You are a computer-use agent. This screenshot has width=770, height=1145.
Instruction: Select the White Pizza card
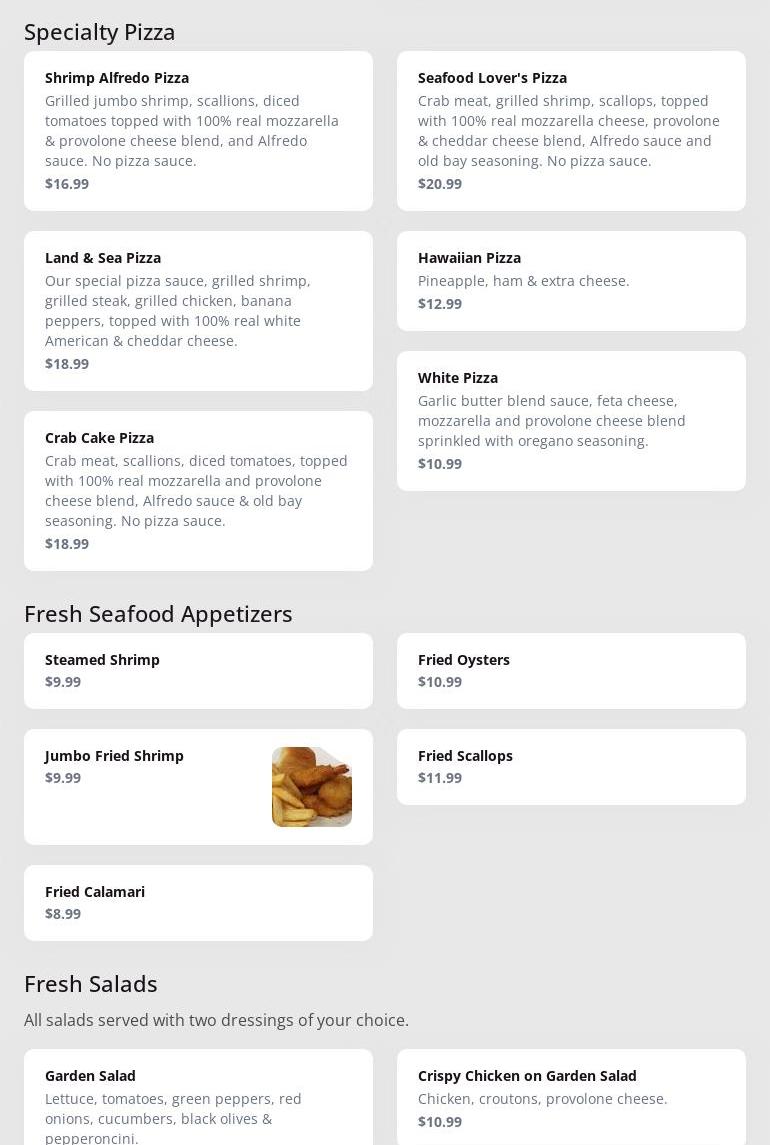pos(571,420)
